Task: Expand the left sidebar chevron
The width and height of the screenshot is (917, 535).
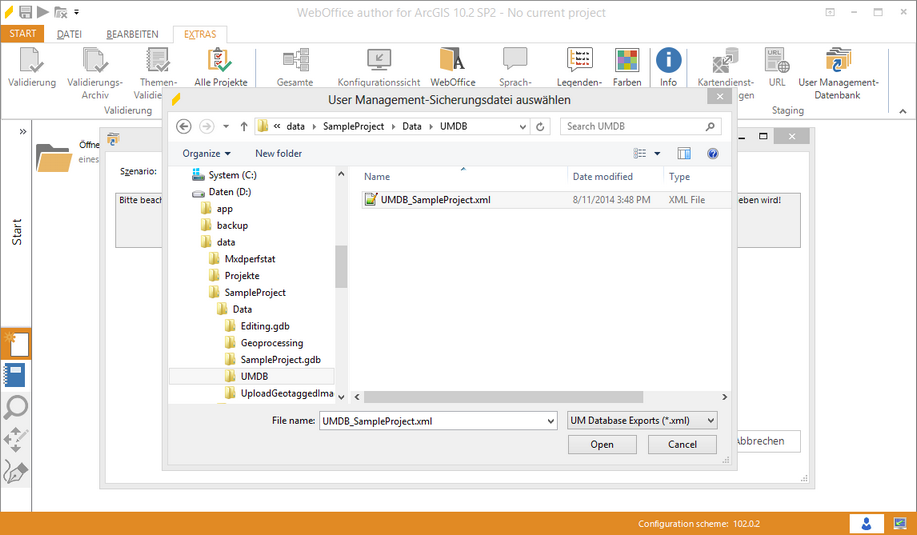Action: tap(23, 132)
